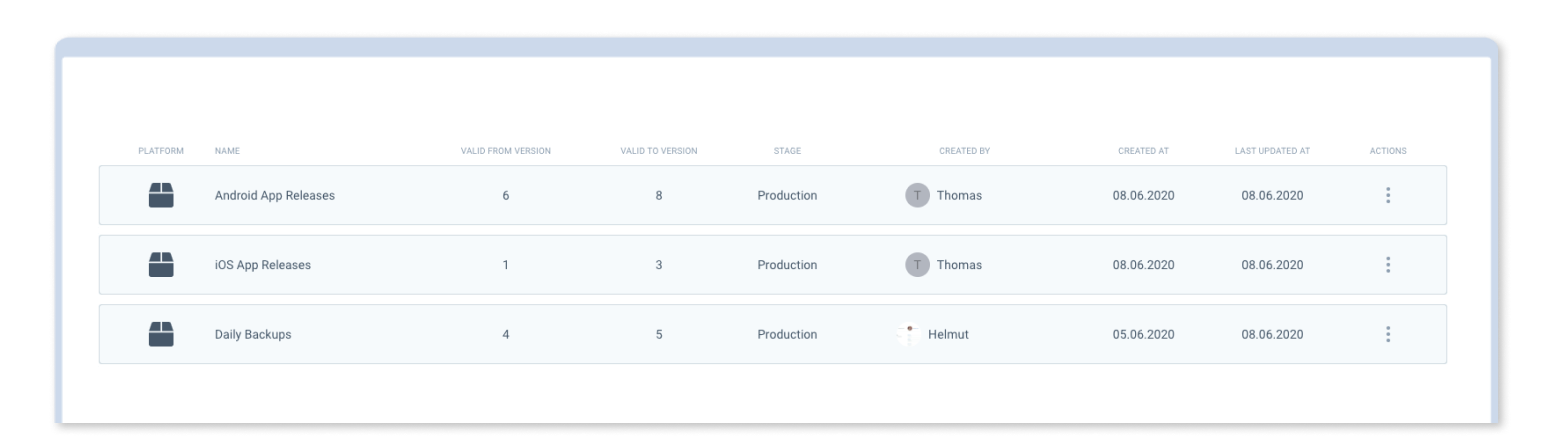Sort by Valid From Version header
Screen dimensions: 1548x437
coord(505,151)
